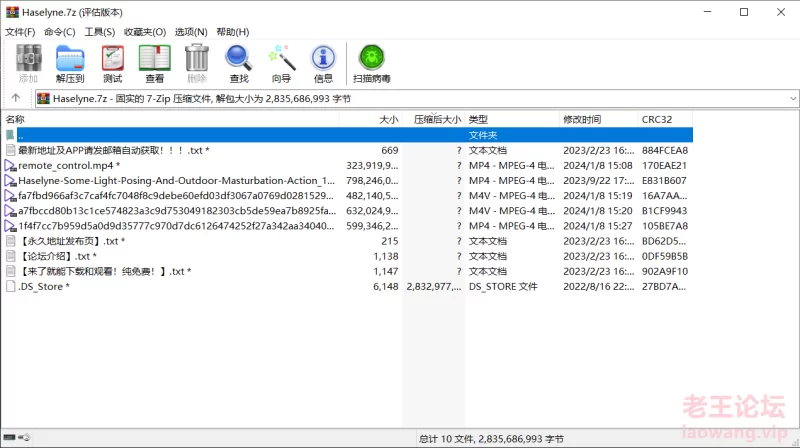Click the date 2024/1/8 15:27
Viewport: 800px width, 448px height.
(598, 226)
